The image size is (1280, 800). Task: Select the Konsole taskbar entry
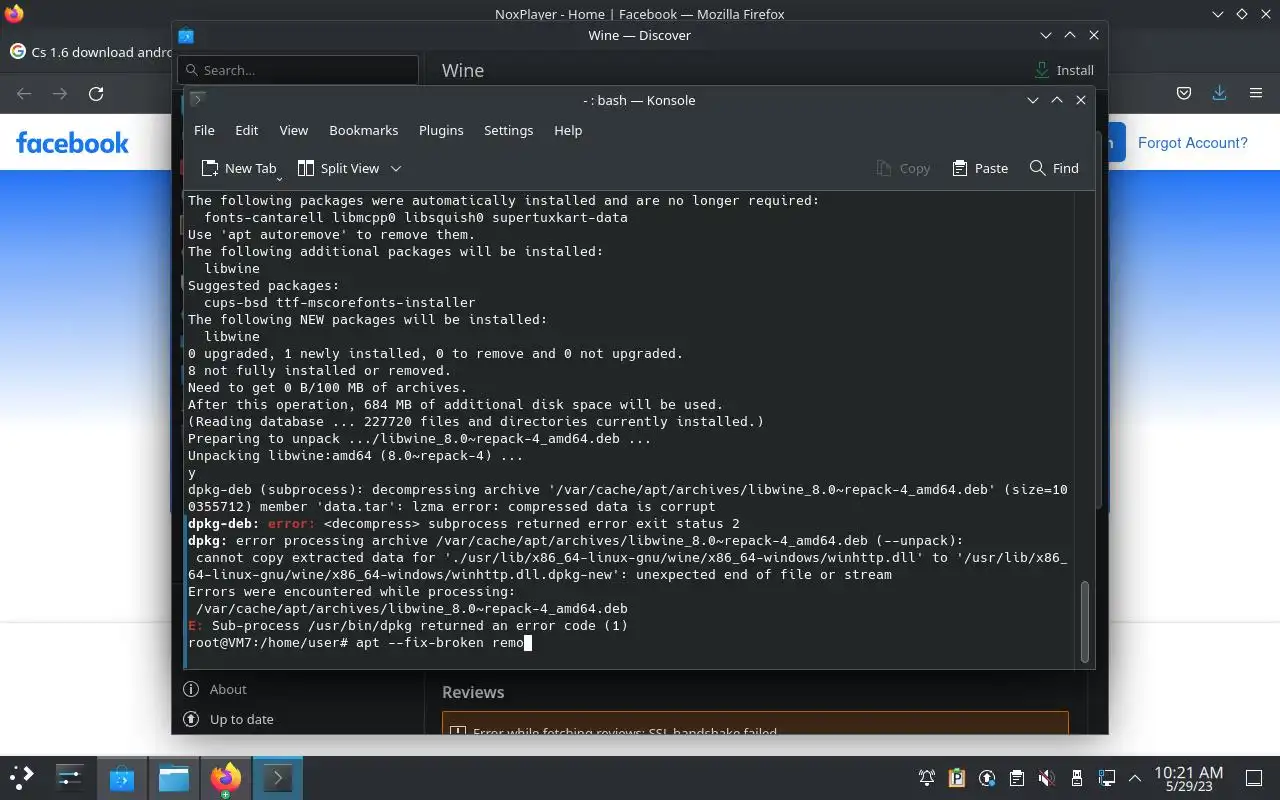pyautogui.click(x=277, y=777)
